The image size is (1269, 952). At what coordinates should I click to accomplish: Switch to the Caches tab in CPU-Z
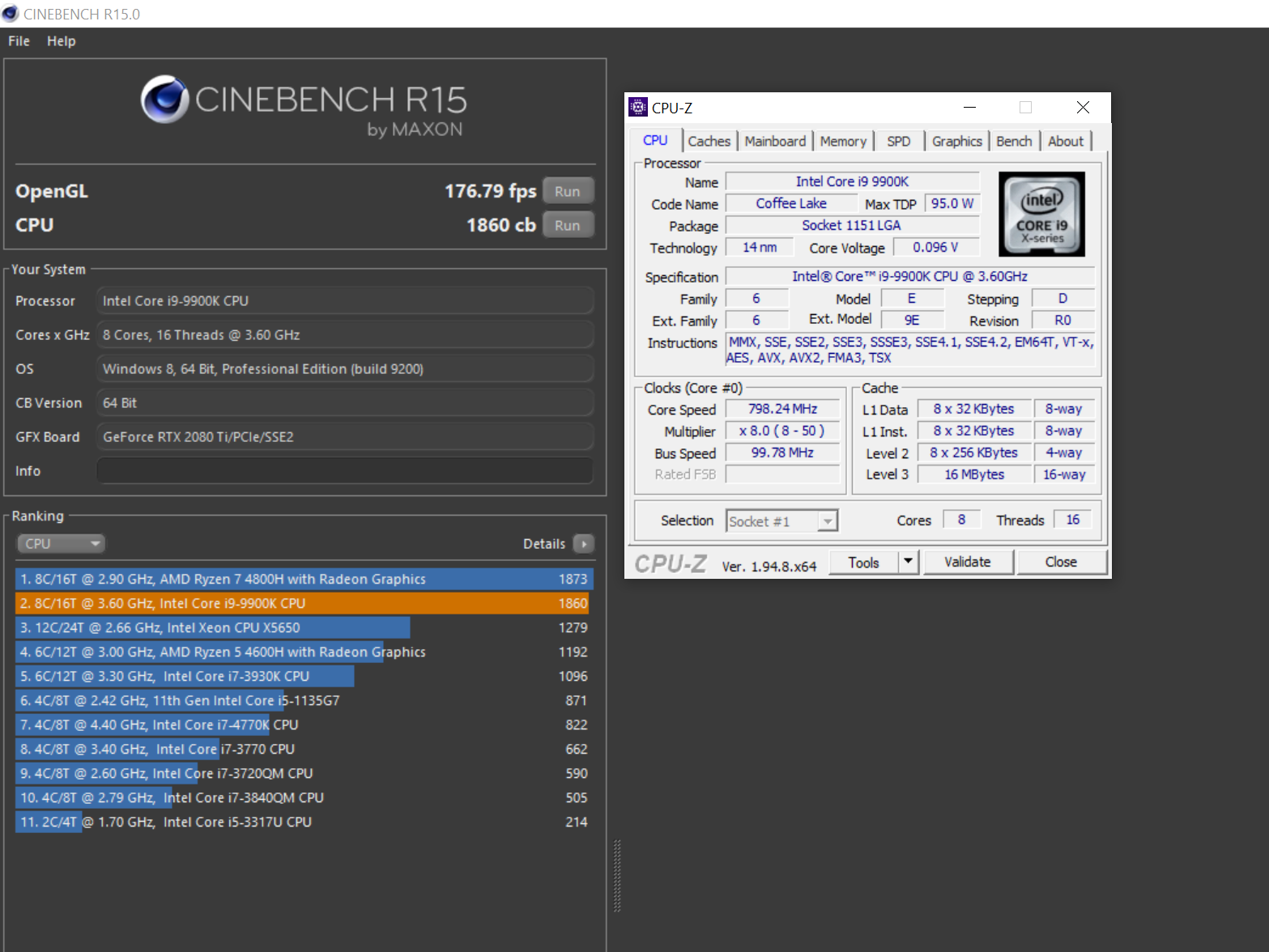[709, 141]
